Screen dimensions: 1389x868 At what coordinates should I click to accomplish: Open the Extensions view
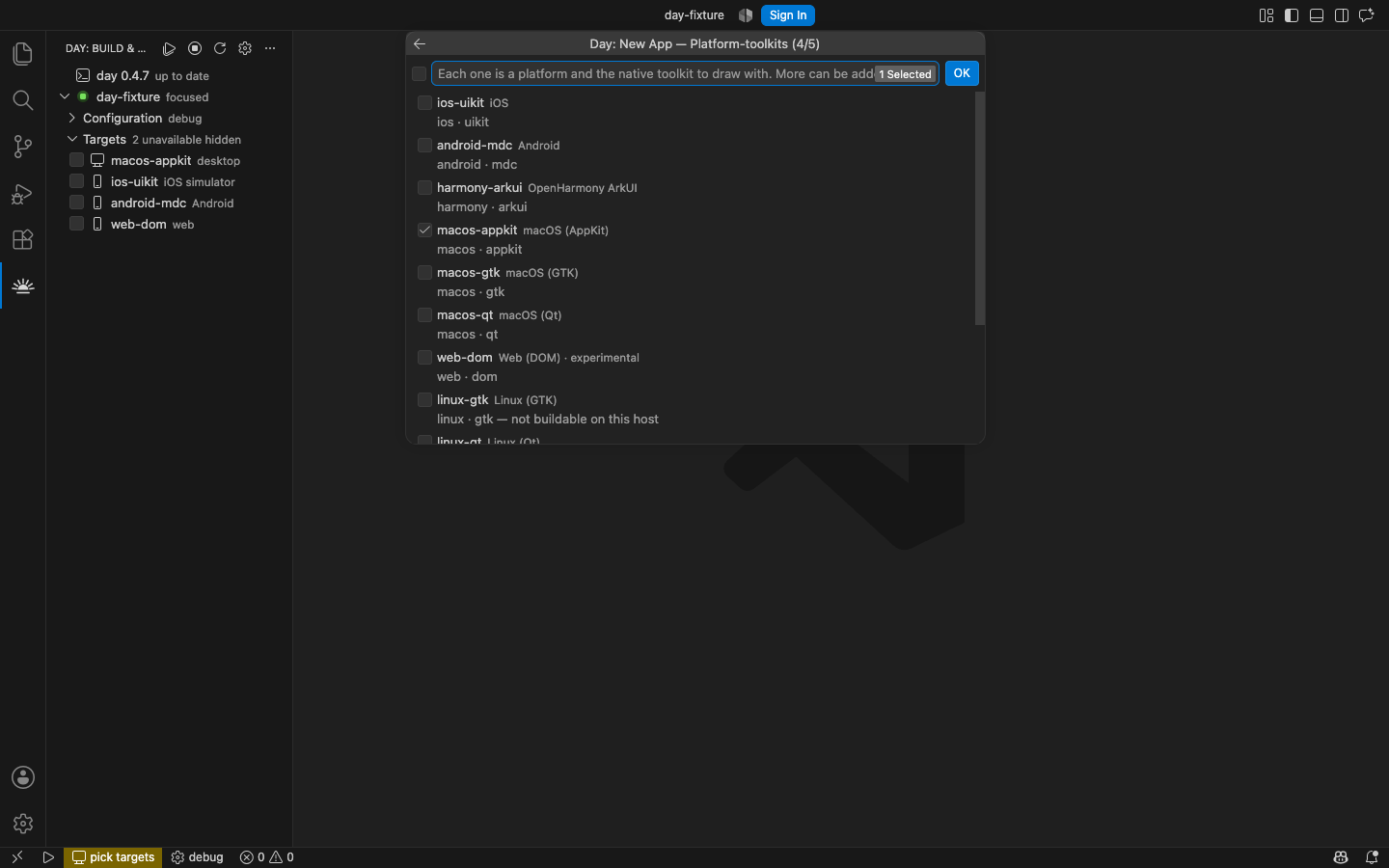22,239
